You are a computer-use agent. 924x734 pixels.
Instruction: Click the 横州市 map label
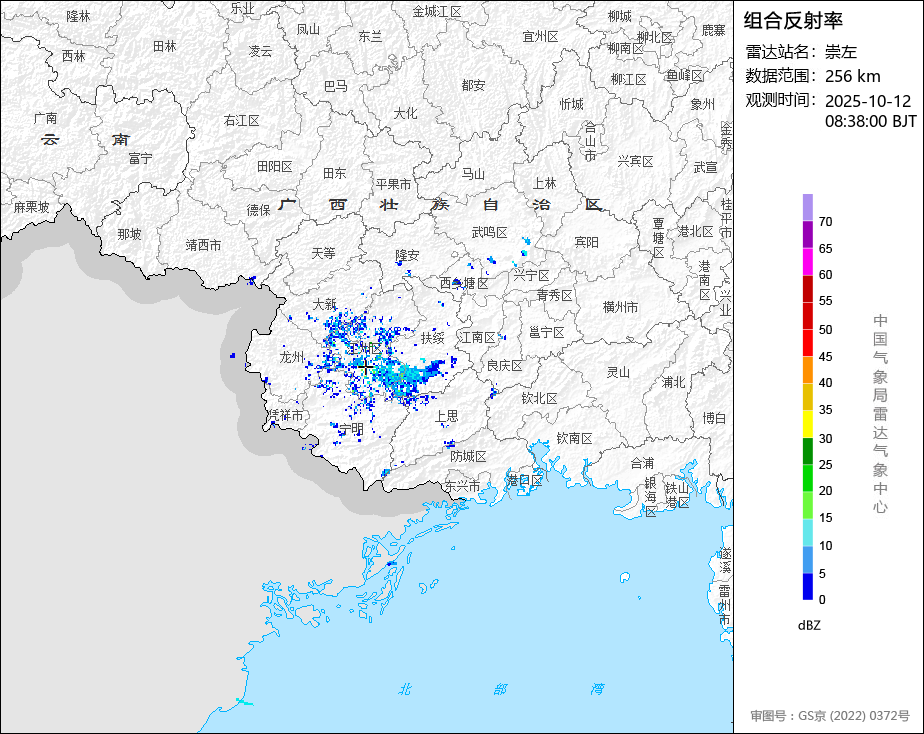621,307
